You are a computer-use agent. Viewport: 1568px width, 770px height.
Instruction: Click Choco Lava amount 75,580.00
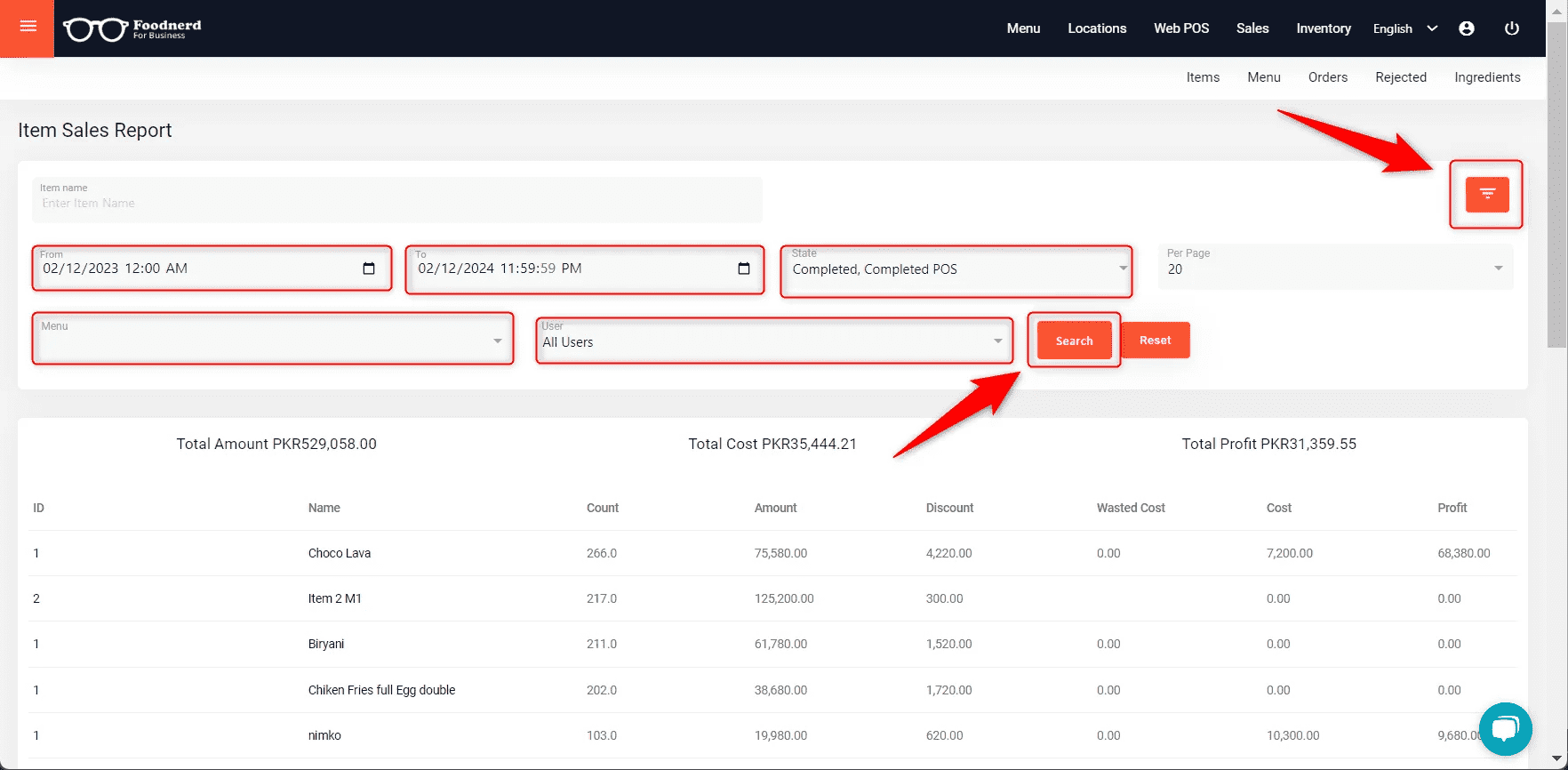pyautogui.click(x=780, y=553)
